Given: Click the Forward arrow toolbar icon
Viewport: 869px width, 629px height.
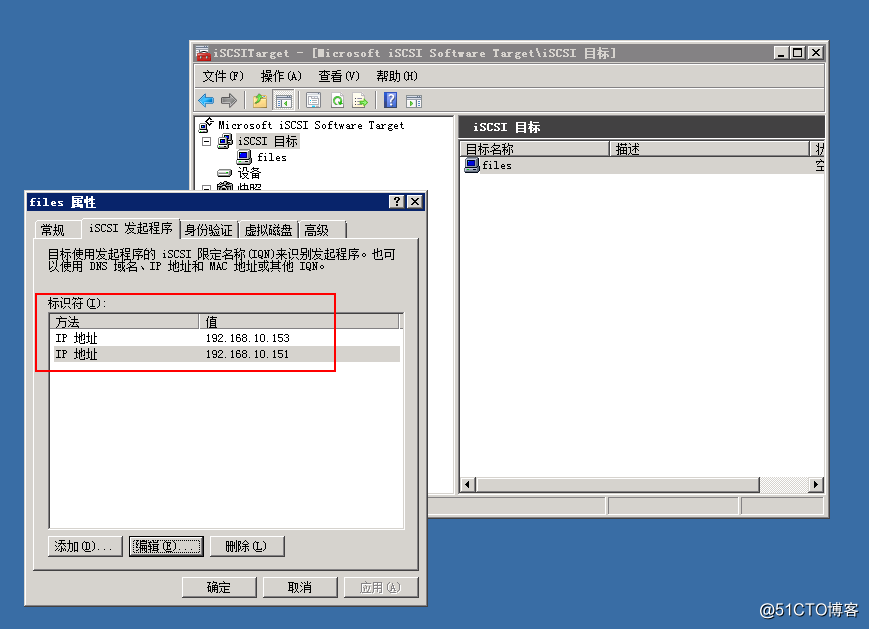Looking at the screenshot, I should tap(228, 101).
